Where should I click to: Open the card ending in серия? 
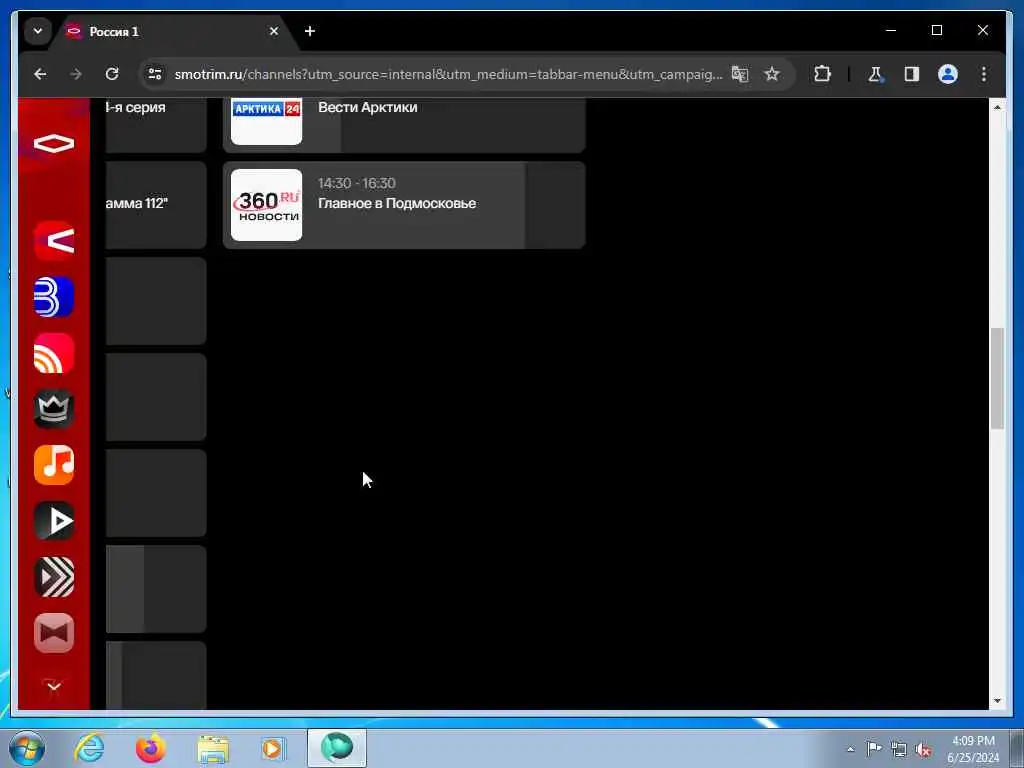(156, 125)
